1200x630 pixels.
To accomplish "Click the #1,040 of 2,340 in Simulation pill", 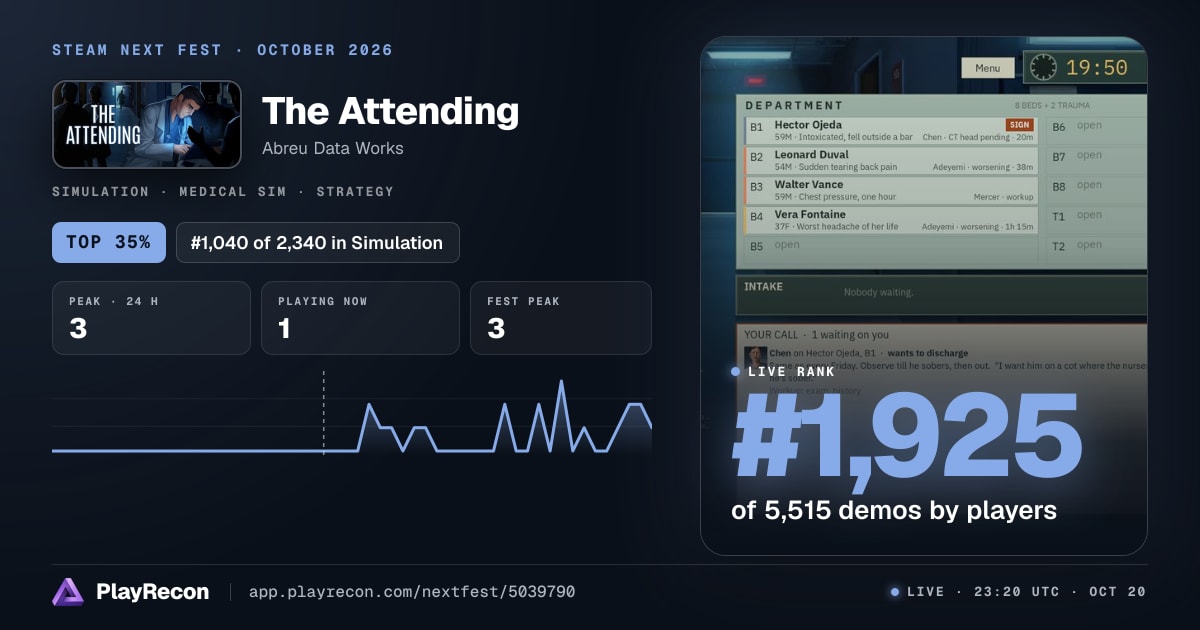I will (x=318, y=243).
